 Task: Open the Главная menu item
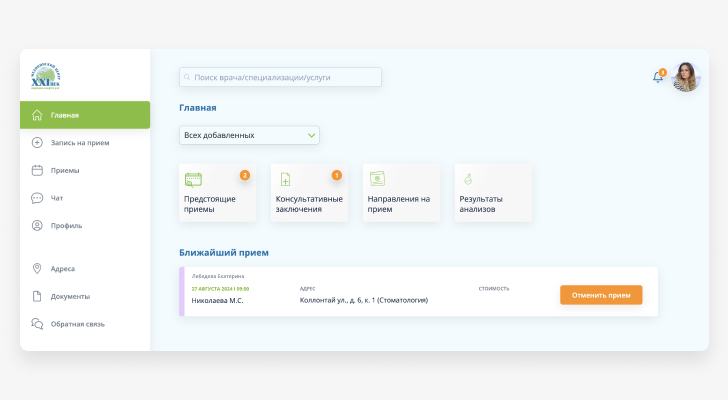click(85, 115)
